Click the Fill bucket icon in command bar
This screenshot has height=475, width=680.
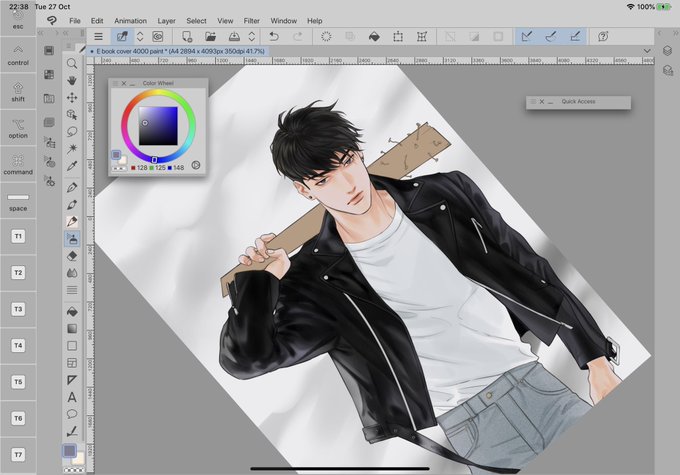[x=374, y=36]
